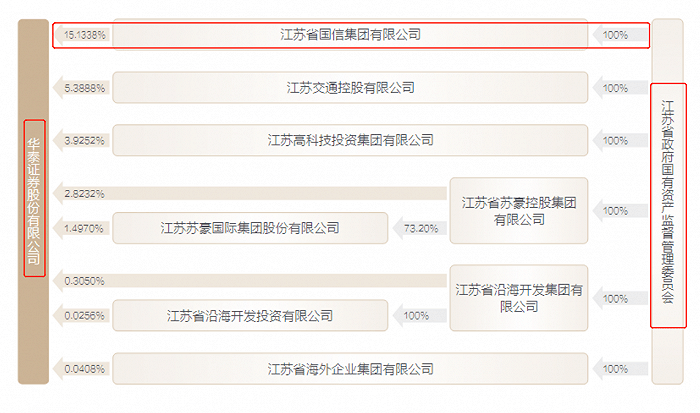
Task: Select the 江苏省海外企业集团有限公司 box
Action: 350,369
